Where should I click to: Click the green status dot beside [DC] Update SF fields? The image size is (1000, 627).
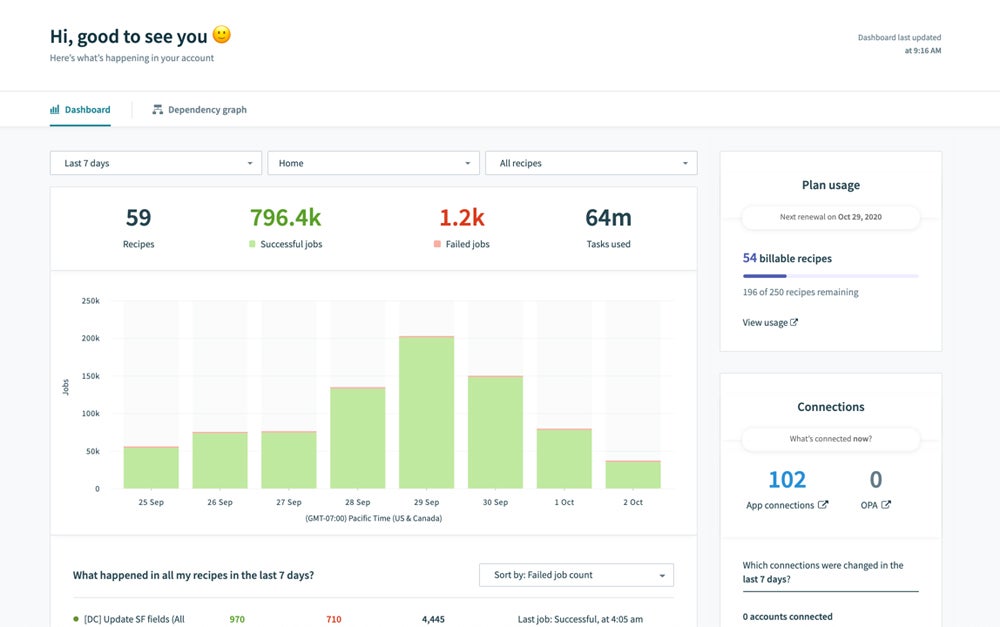pyautogui.click(x=76, y=619)
